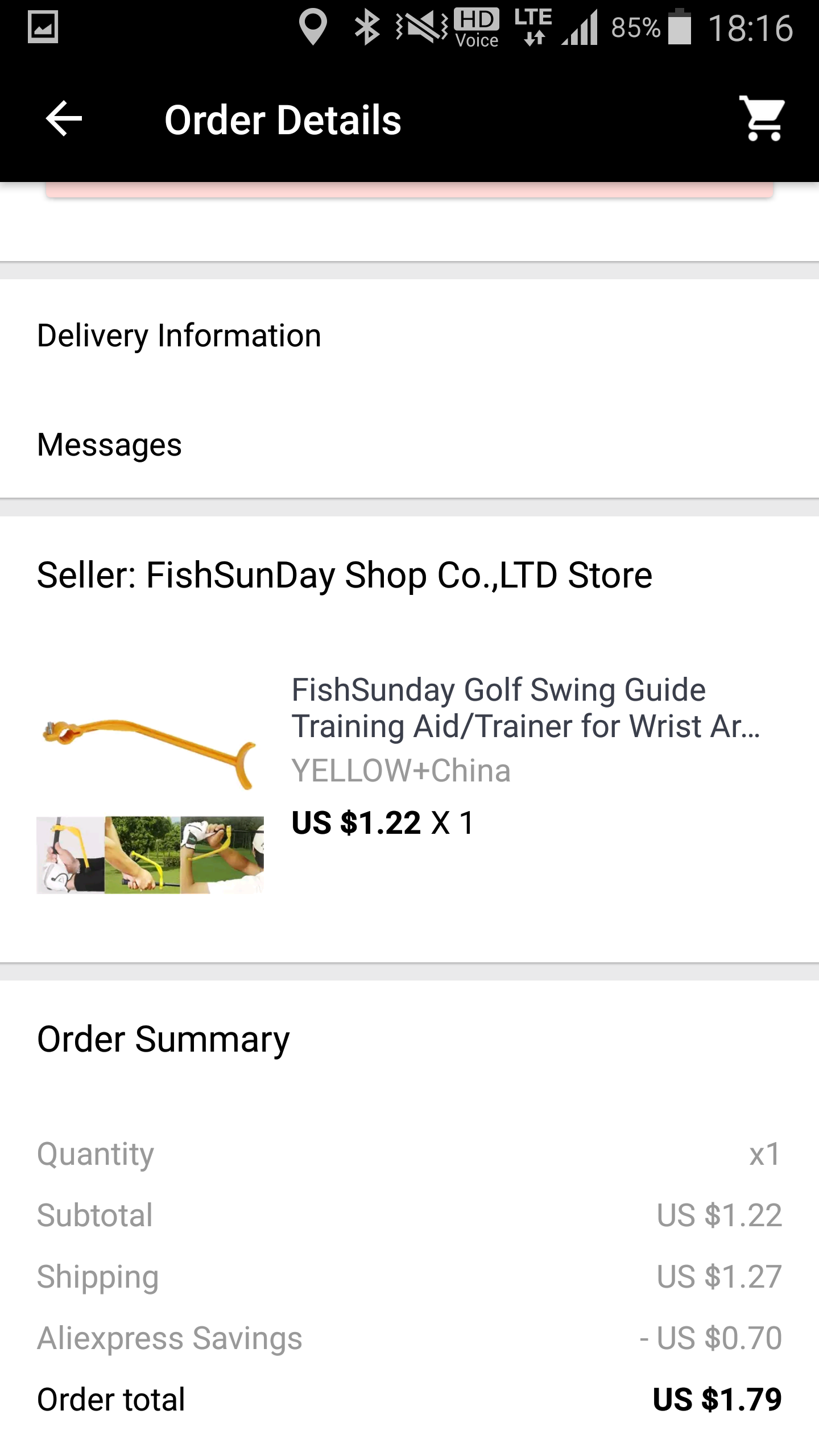819x1456 pixels.
Task: Tap the battery status icon
Action: pos(679,27)
